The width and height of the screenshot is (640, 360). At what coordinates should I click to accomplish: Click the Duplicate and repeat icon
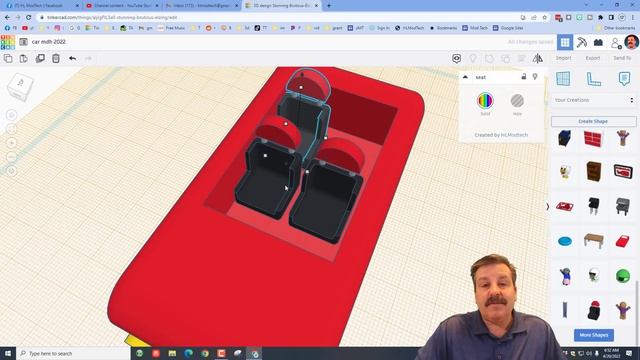tap(40, 58)
